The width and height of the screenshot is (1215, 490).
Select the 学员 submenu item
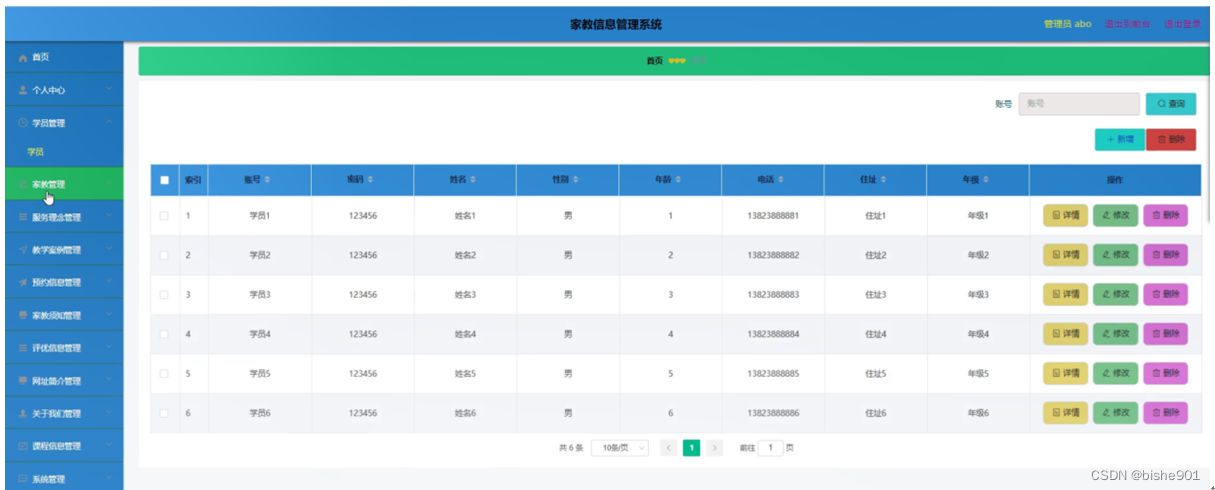36,152
